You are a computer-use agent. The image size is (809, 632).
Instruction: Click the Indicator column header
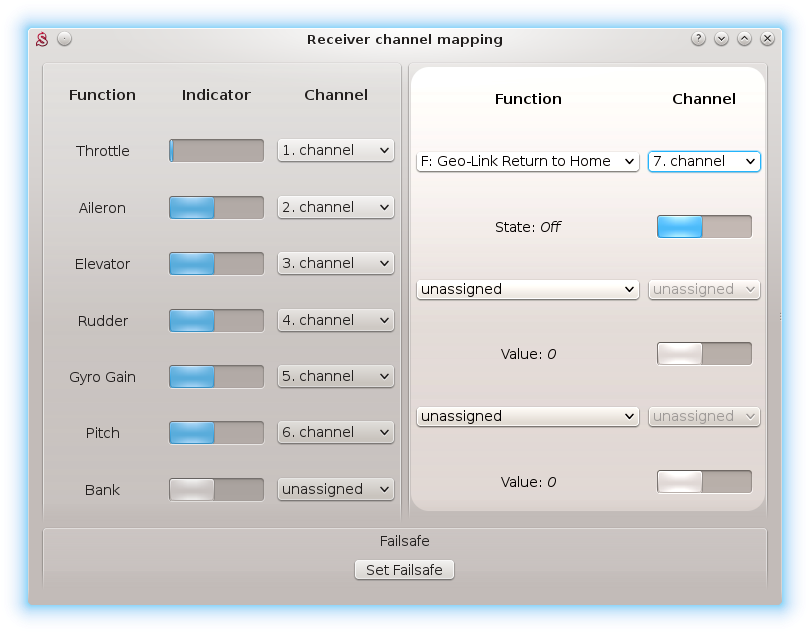[x=216, y=95]
